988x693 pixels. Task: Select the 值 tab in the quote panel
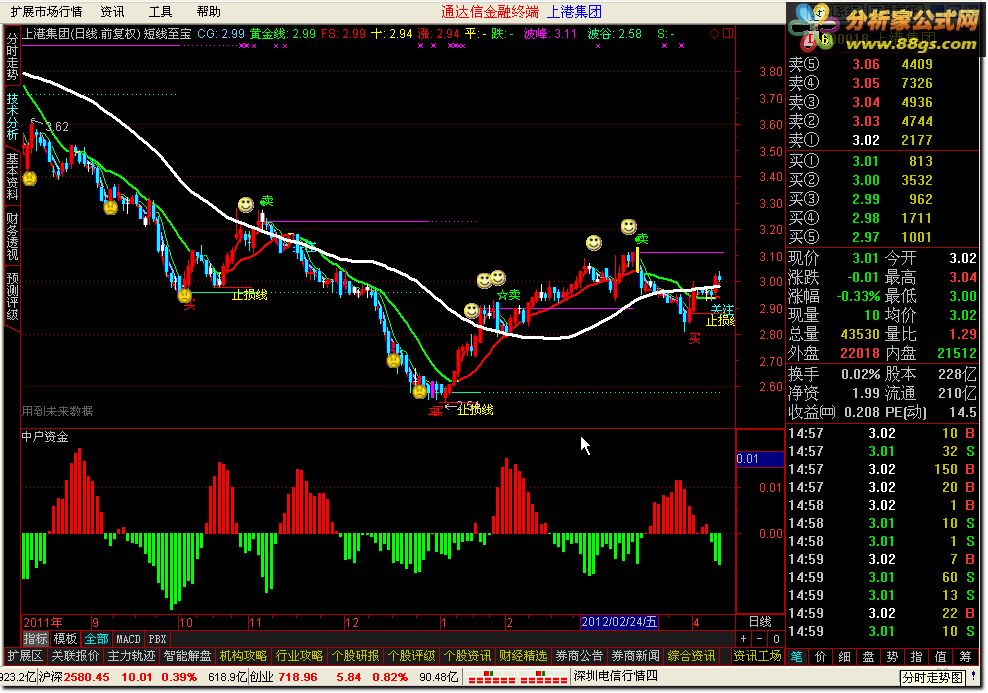pyautogui.click(x=941, y=656)
